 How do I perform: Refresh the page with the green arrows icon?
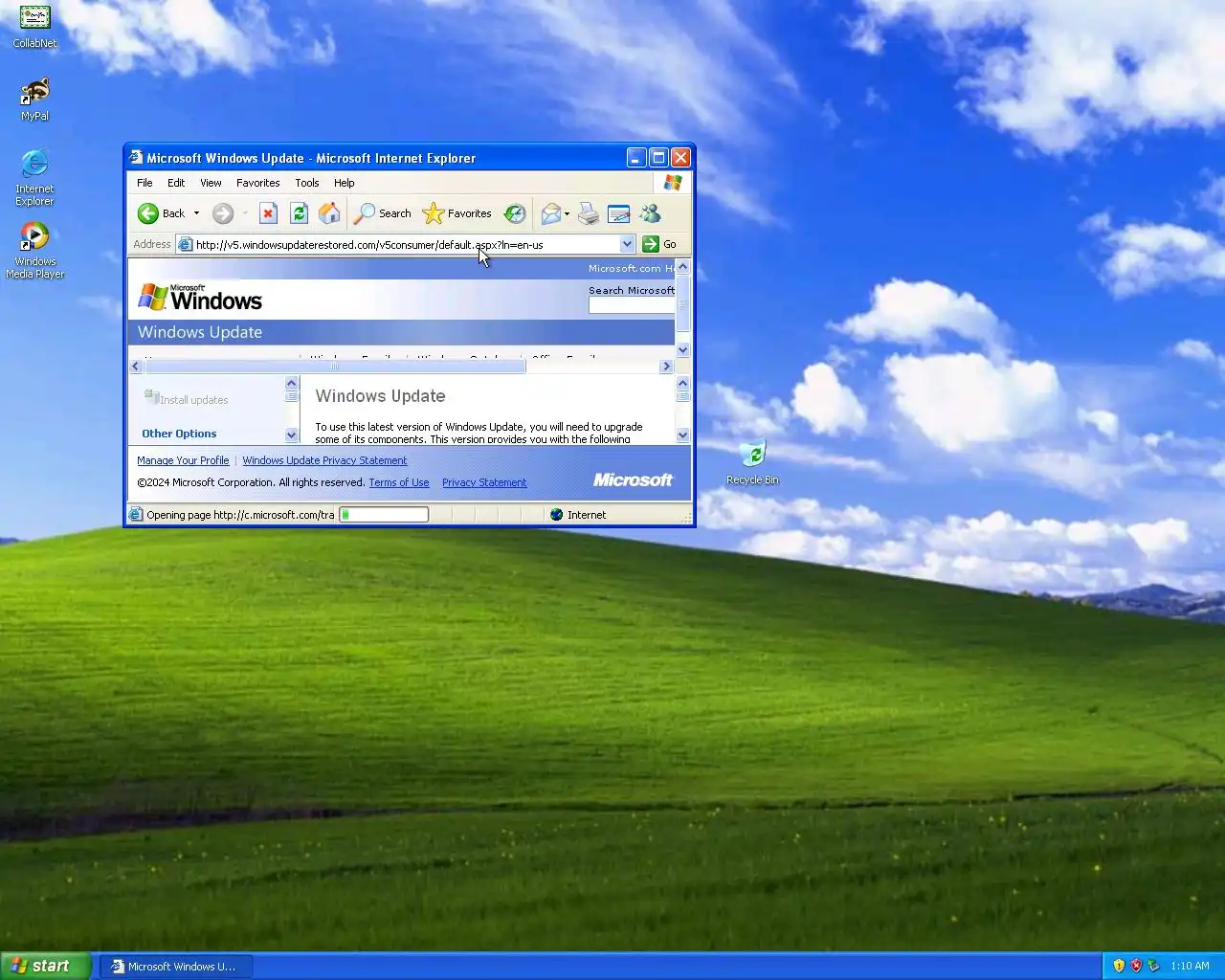point(299,213)
